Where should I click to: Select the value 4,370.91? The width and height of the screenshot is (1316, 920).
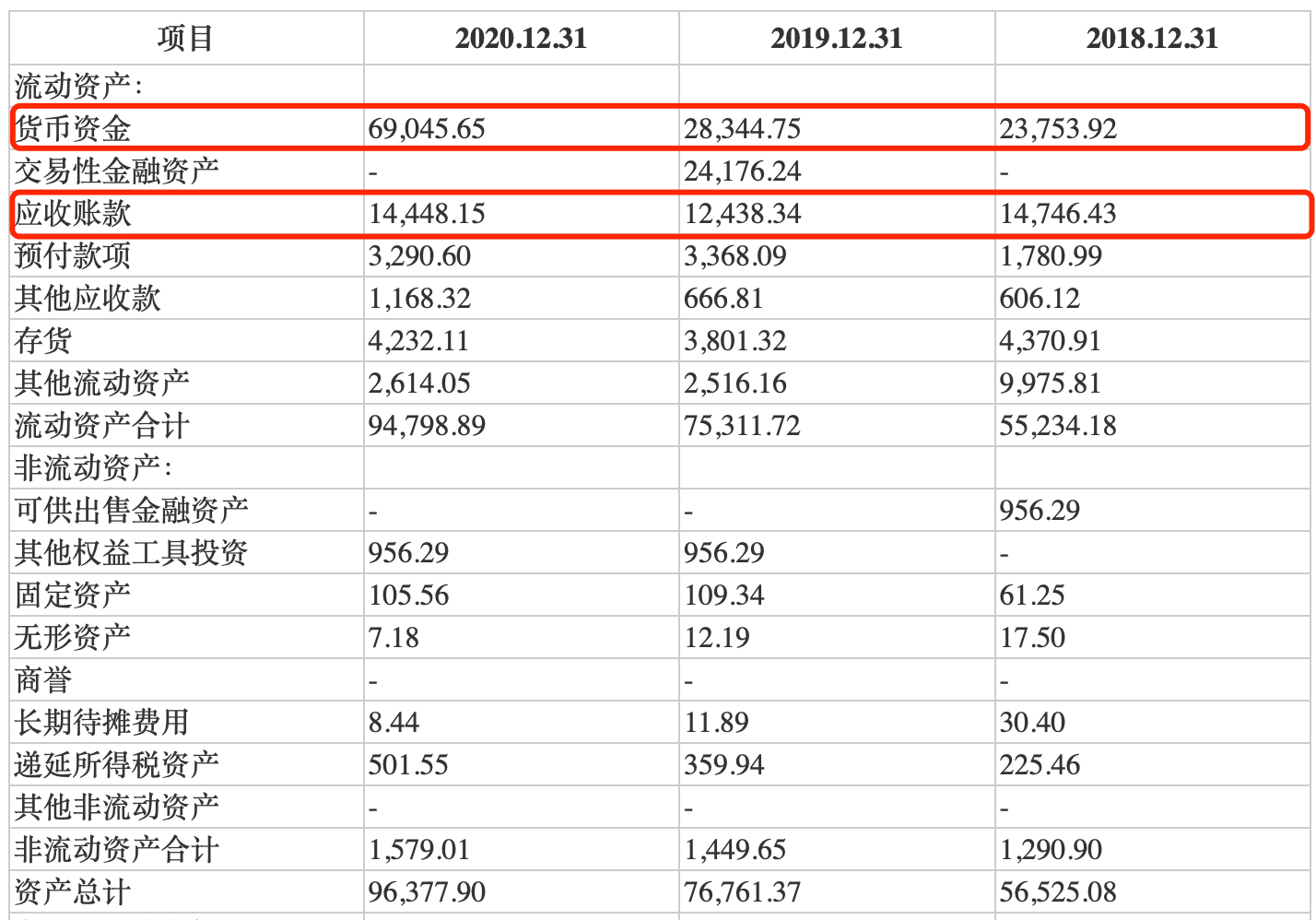pos(1051,340)
